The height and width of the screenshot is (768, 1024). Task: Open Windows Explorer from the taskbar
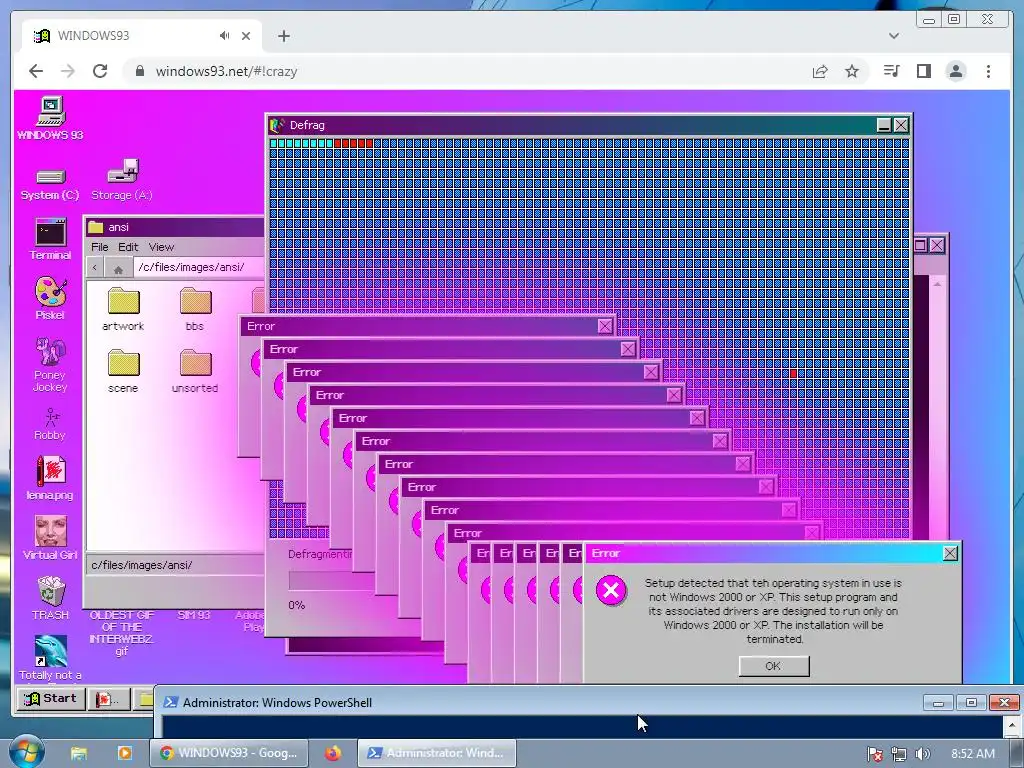pyautogui.click(x=79, y=754)
